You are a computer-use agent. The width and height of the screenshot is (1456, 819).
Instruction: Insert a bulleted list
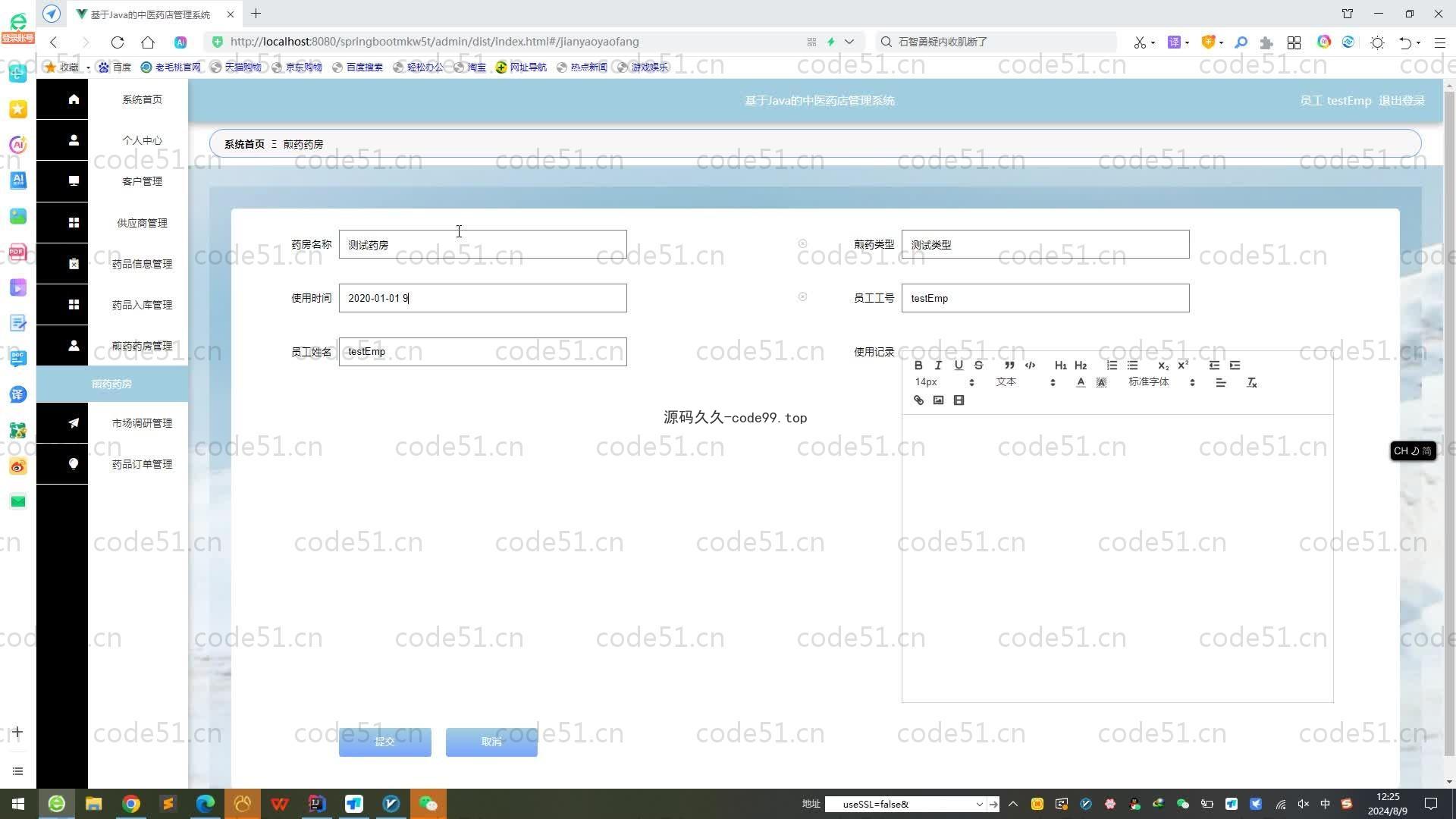coord(1132,366)
